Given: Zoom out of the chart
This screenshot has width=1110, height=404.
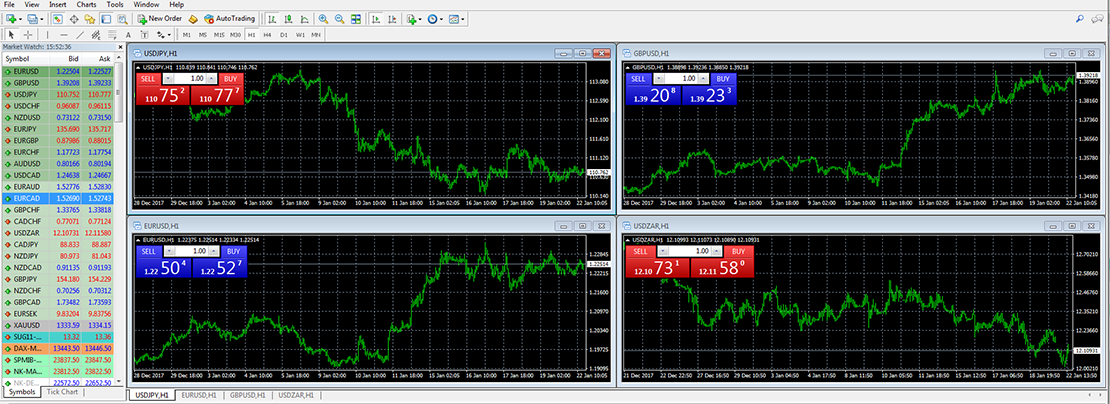Looking at the screenshot, I should 340,18.
